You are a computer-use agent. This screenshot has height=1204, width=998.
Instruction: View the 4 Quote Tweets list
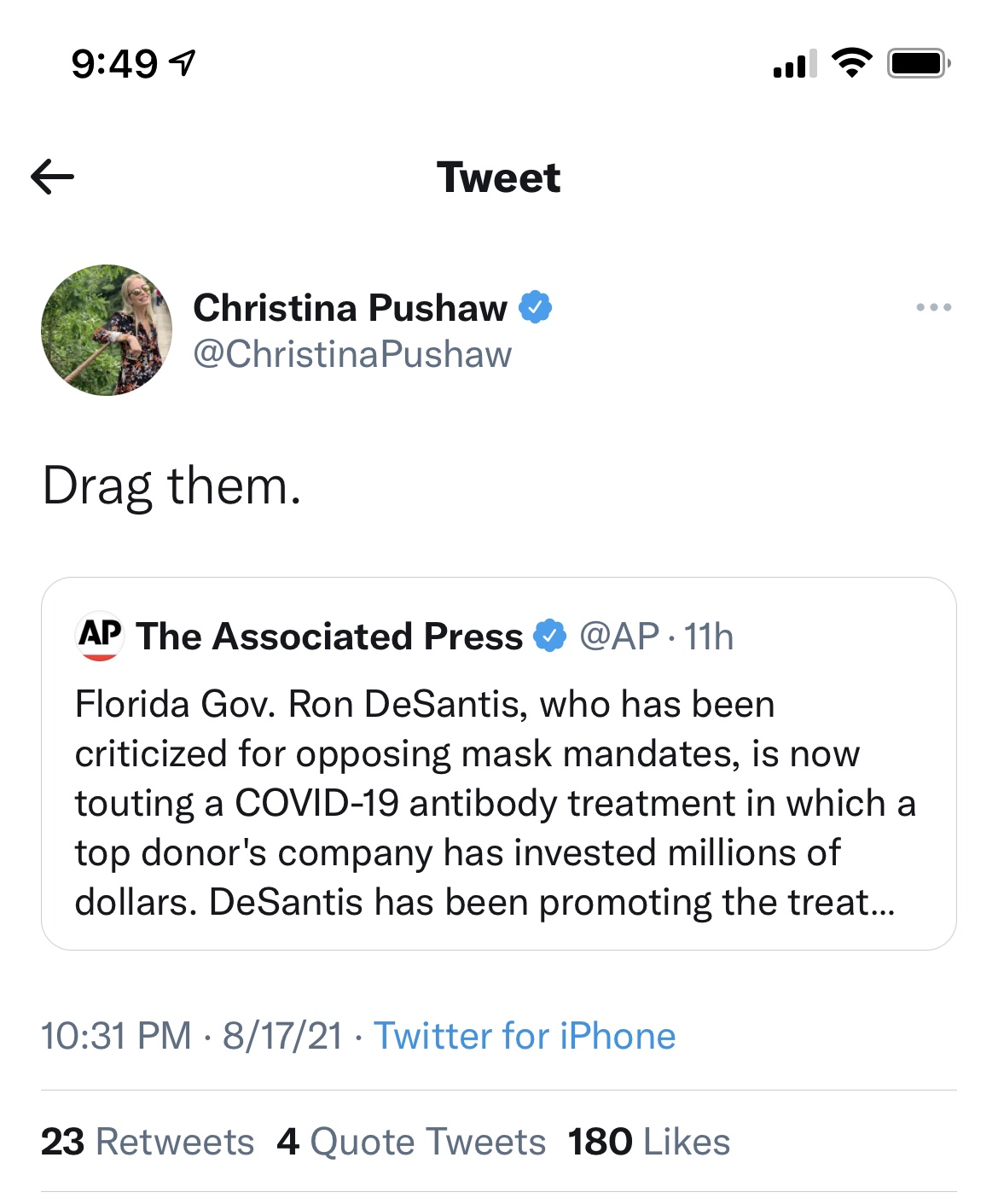pos(411,1142)
